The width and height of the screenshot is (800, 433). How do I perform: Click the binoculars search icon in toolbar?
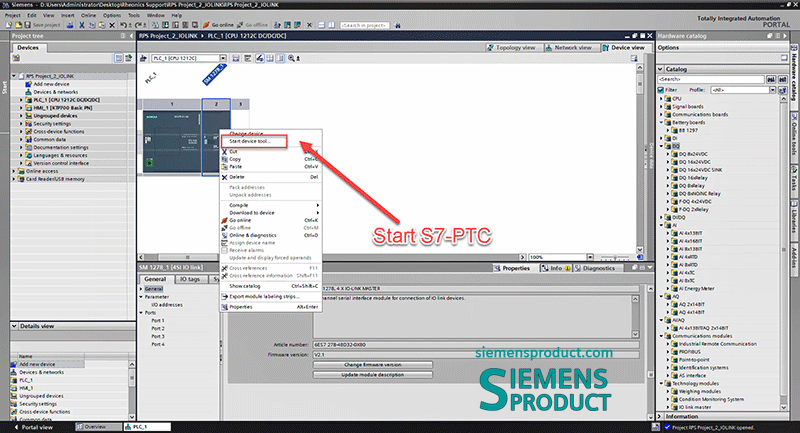(x=397, y=24)
